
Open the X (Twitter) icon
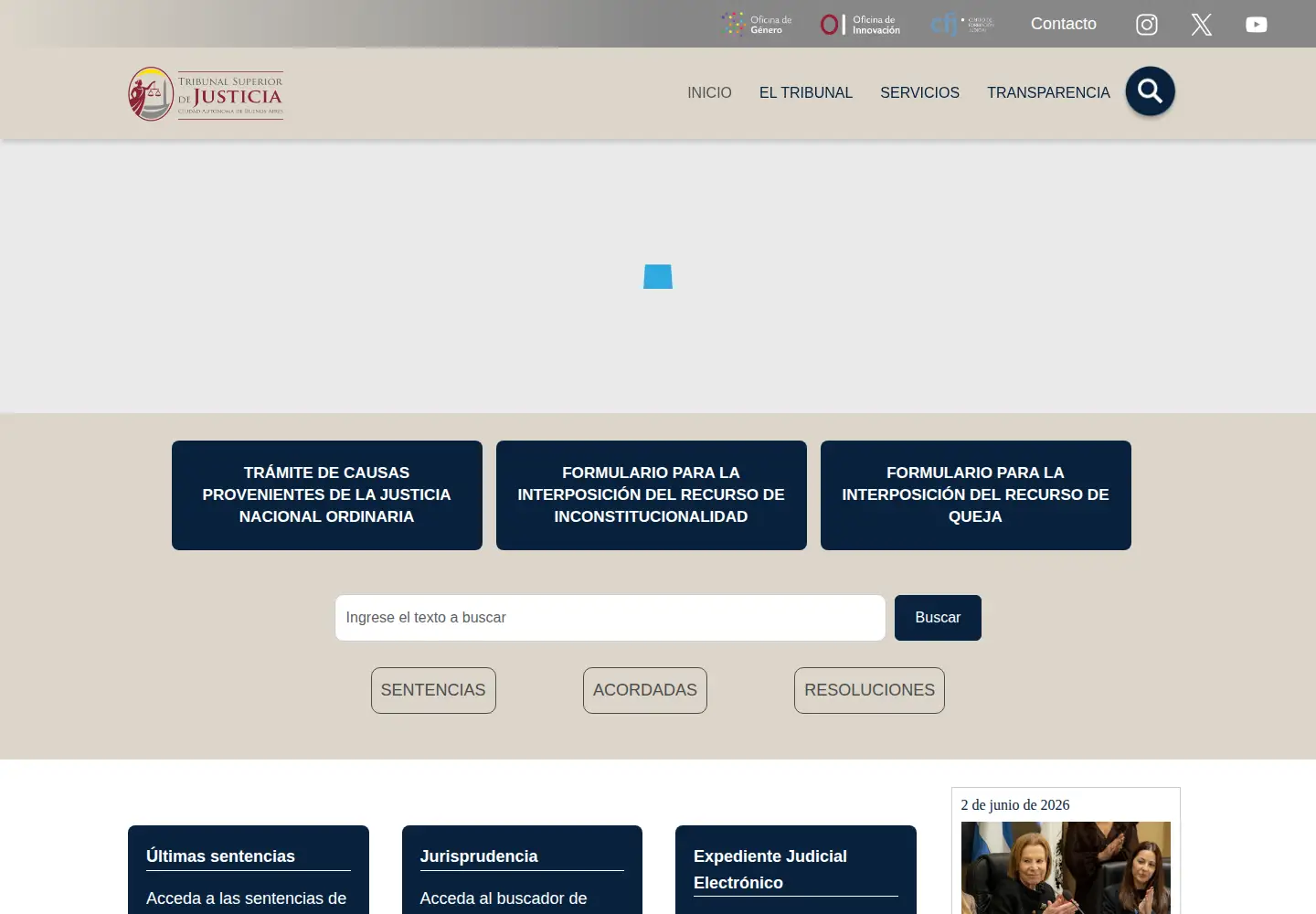coord(1202,25)
